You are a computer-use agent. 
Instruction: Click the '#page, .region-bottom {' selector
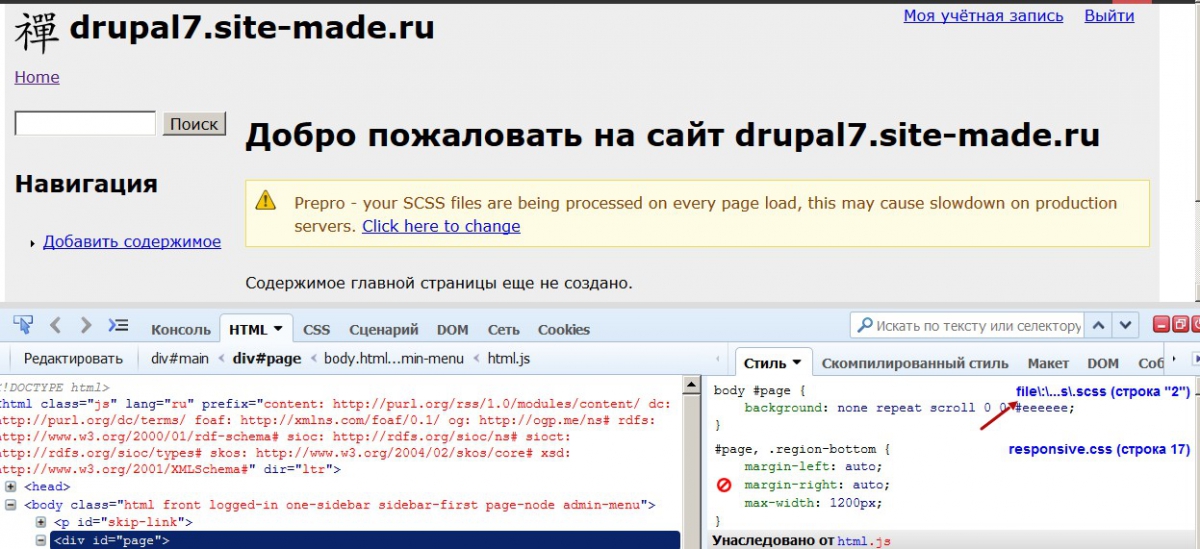click(802, 449)
